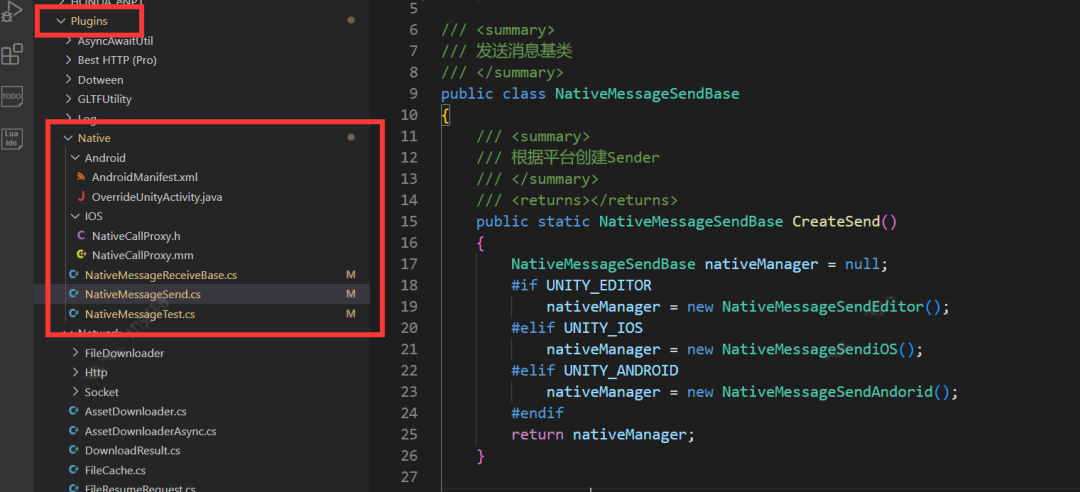
Task: Click the C icon beside NativeCallProxy.h
Action: click(x=81, y=236)
